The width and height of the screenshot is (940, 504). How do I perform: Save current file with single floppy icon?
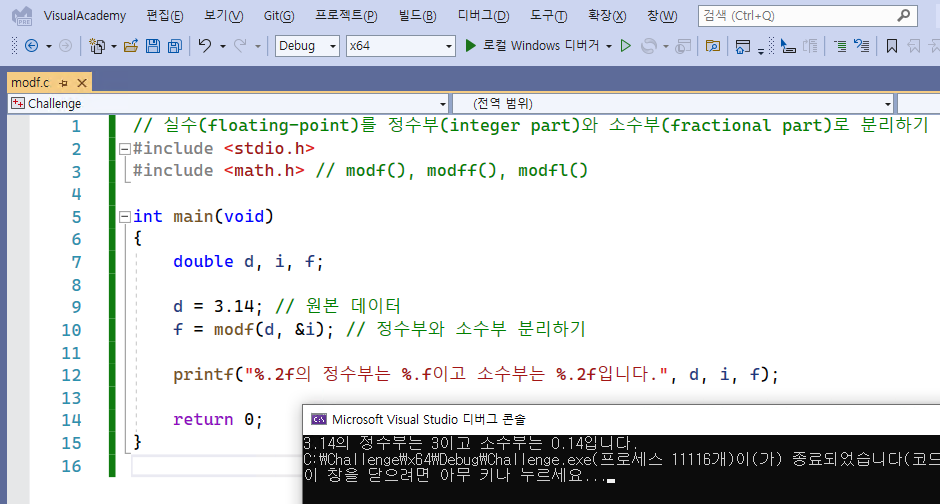click(153, 46)
